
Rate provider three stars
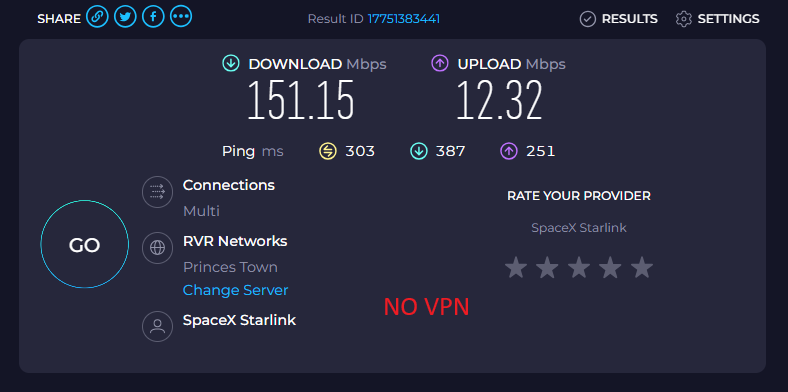click(x=579, y=267)
